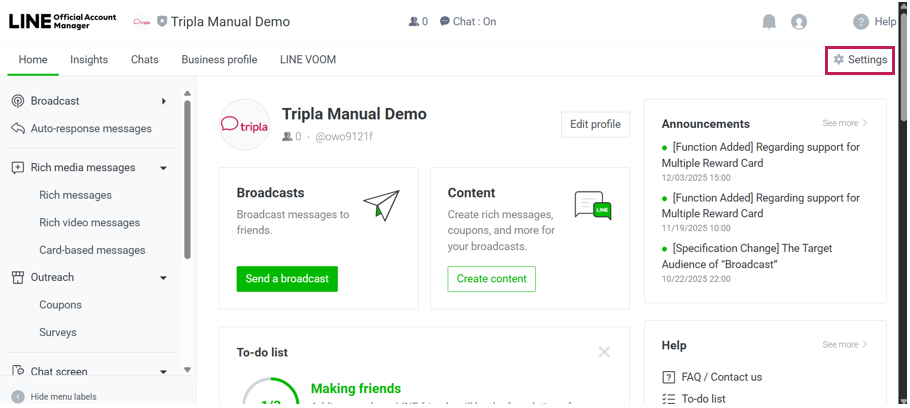Viewport: 910px width, 408px height.
Task: Open the user account avatar icon
Action: pos(799,22)
